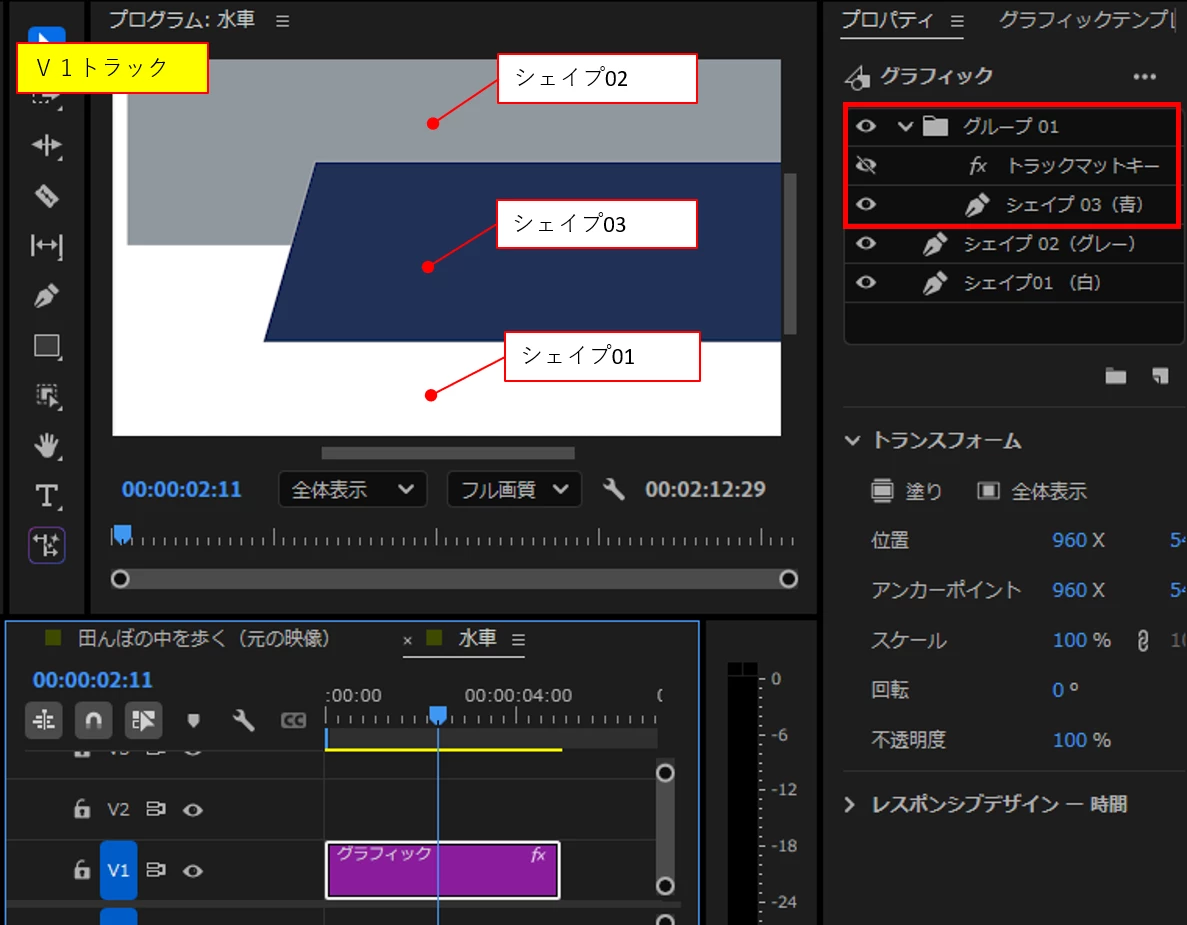The image size is (1187, 925).
Task: Click program monitor timecode 00:00:02:11
Action: [x=182, y=490]
